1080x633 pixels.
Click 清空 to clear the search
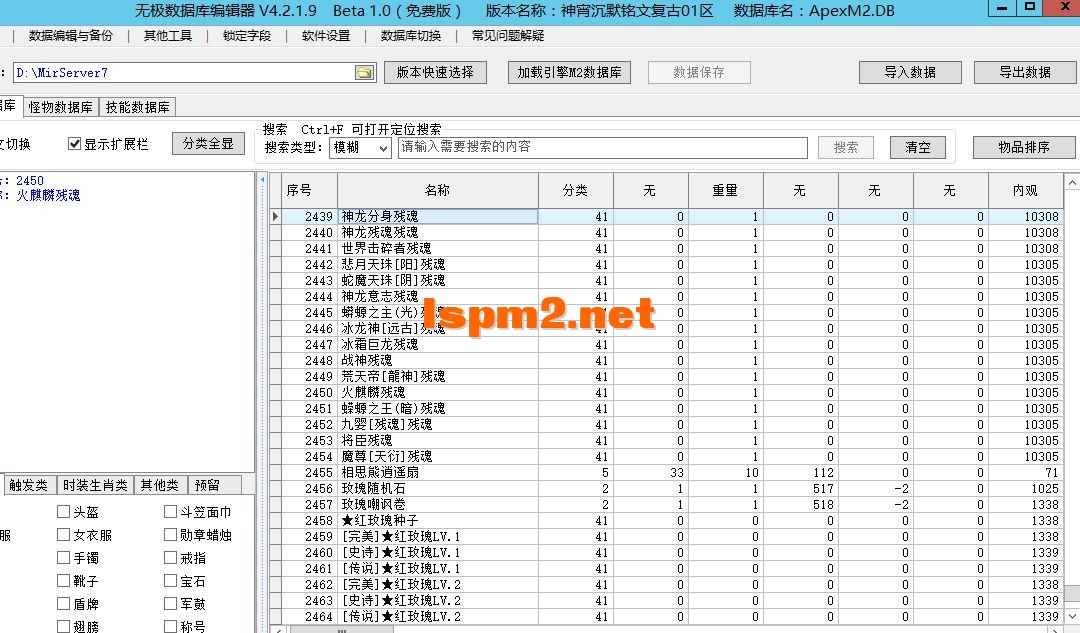click(x=917, y=147)
